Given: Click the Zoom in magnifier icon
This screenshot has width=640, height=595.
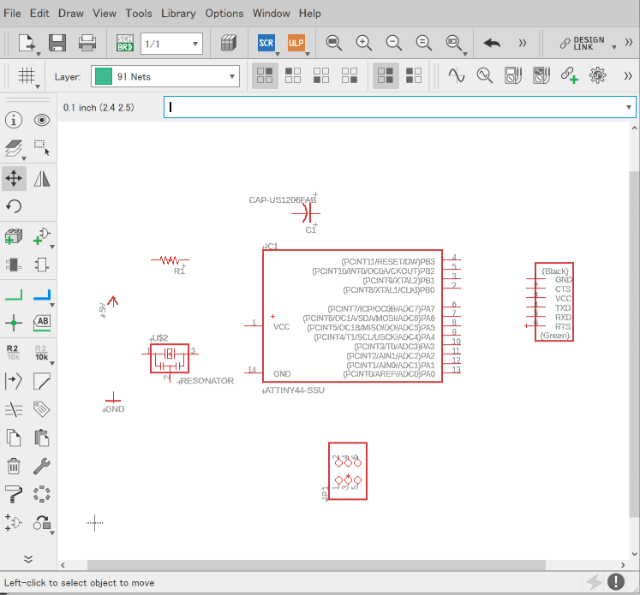Looking at the screenshot, I should [x=363, y=43].
